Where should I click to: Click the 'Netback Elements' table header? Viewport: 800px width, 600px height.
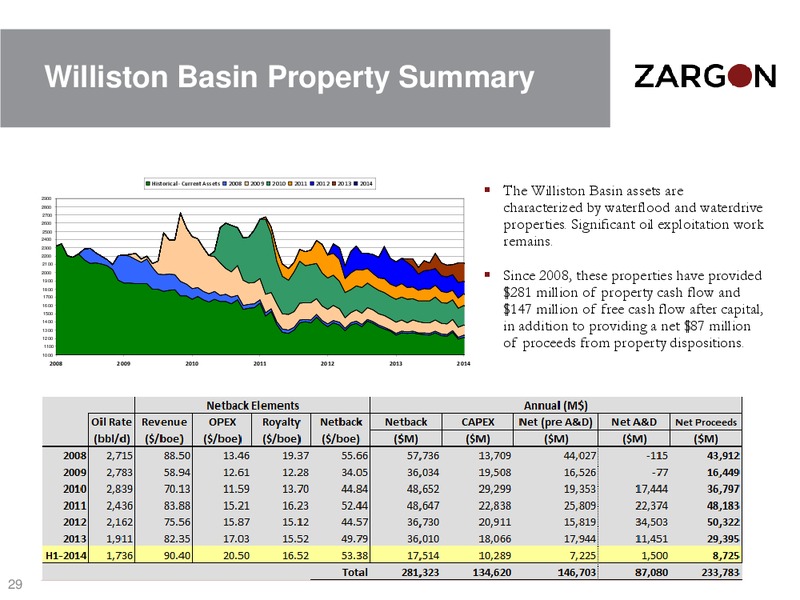[x=253, y=406]
